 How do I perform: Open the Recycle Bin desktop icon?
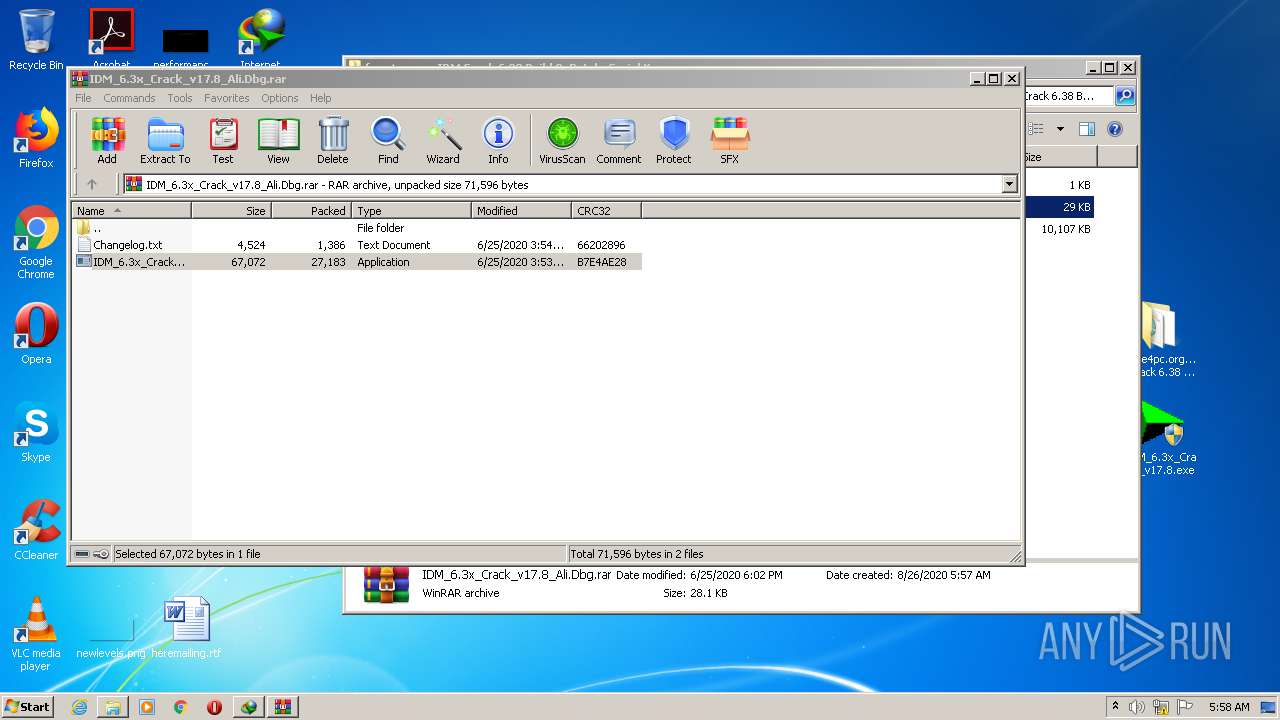tap(36, 40)
